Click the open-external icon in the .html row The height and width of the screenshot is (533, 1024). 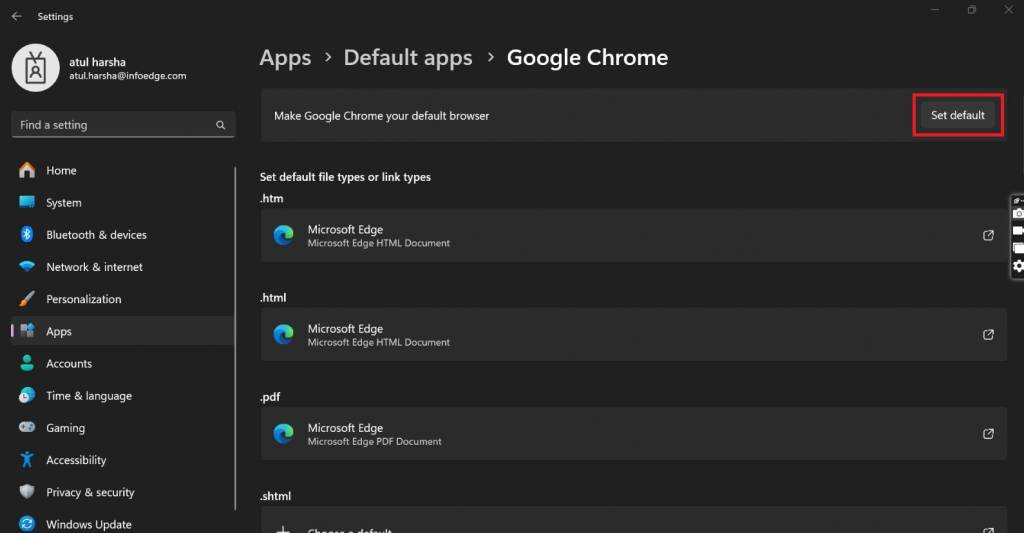click(988, 334)
